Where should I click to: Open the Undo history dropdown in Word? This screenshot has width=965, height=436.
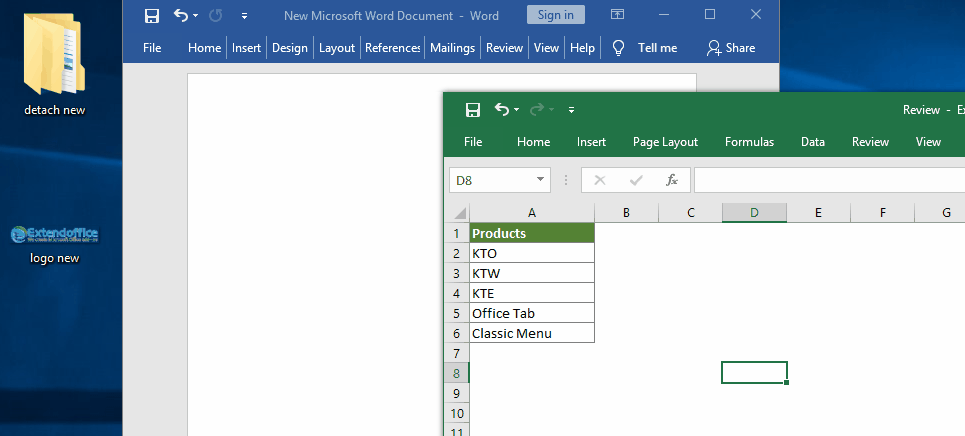pos(196,15)
